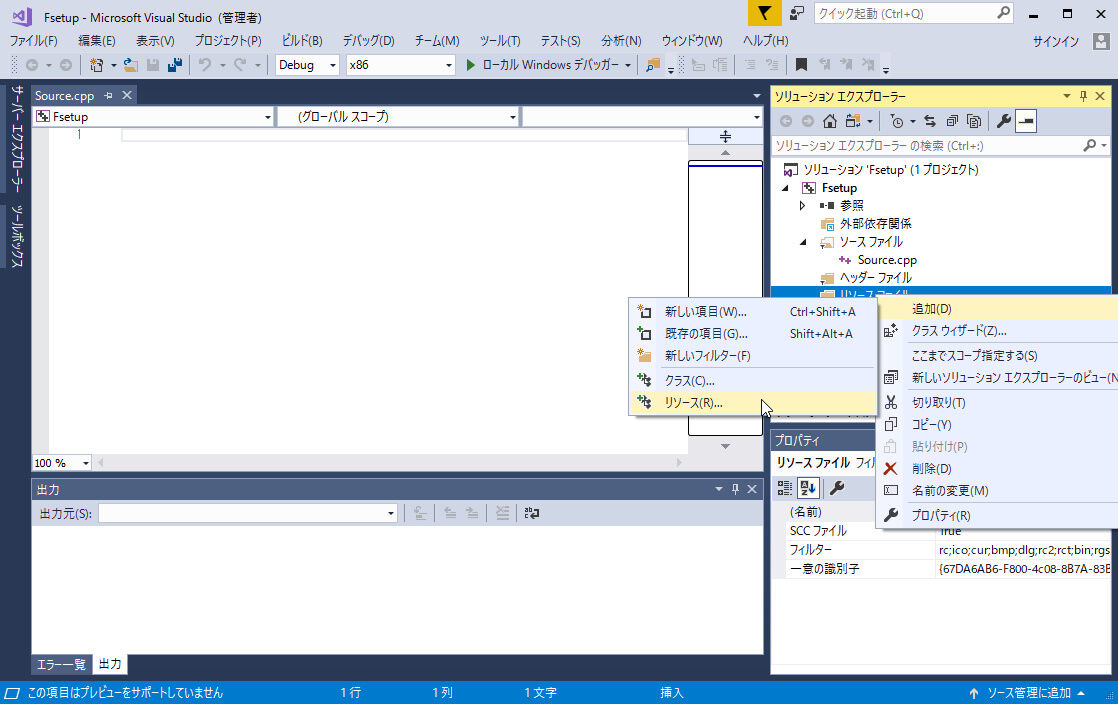The height and width of the screenshot is (704, 1118).
Task: Open the ビルド(B) menu
Action: tap(302, 41)
